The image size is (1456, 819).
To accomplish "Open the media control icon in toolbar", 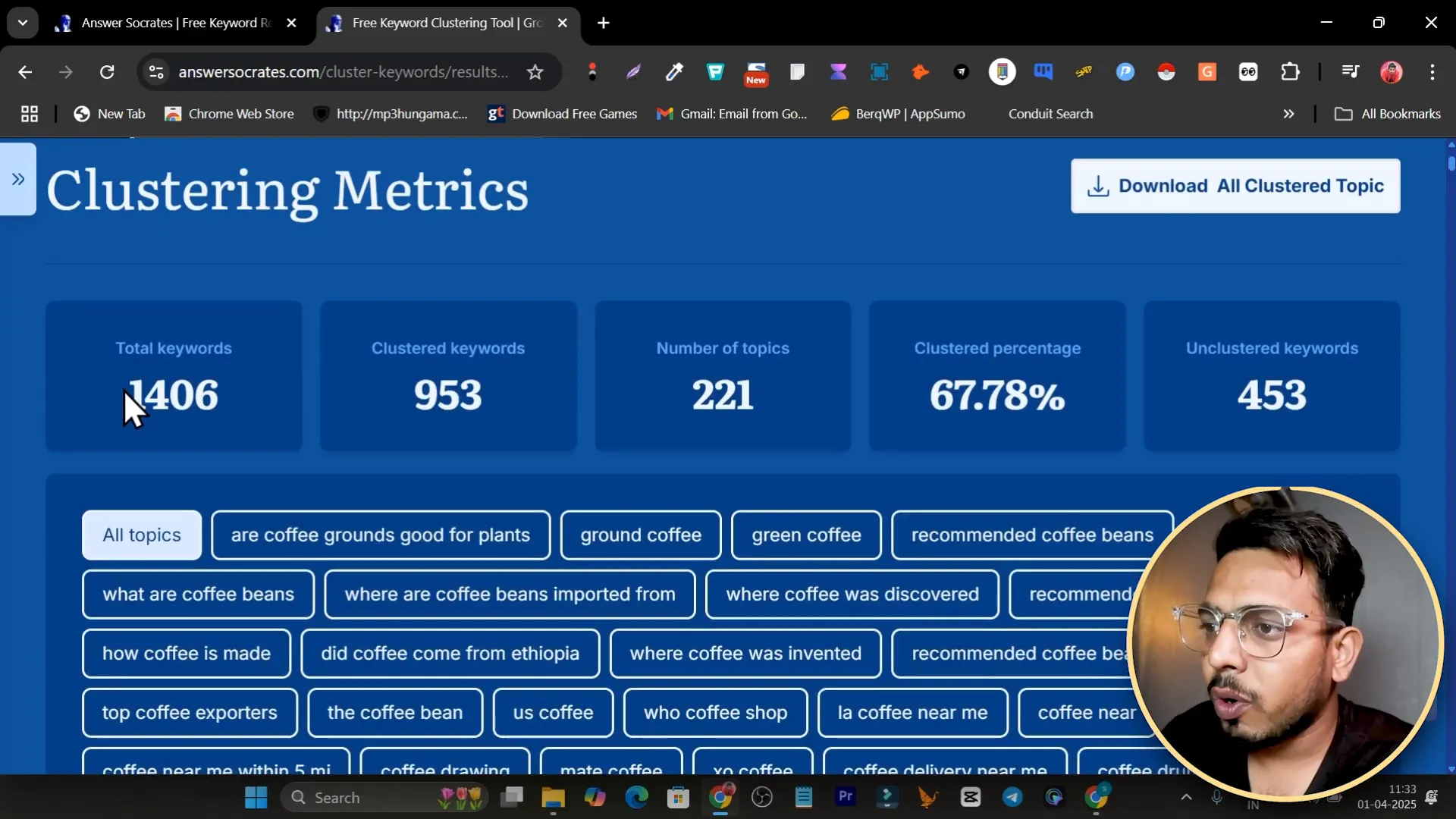I will coord(1350,72).
